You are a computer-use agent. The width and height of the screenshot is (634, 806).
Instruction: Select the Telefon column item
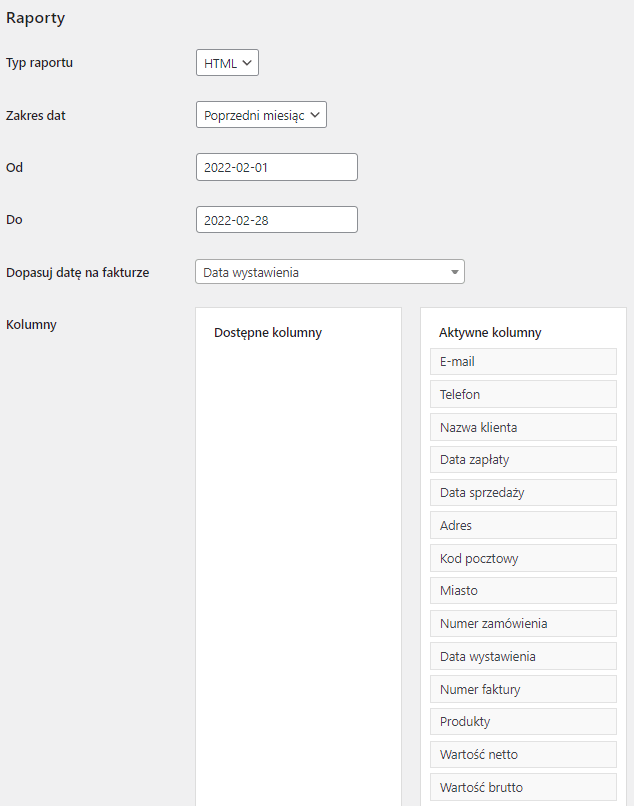(x=523, y=394)
